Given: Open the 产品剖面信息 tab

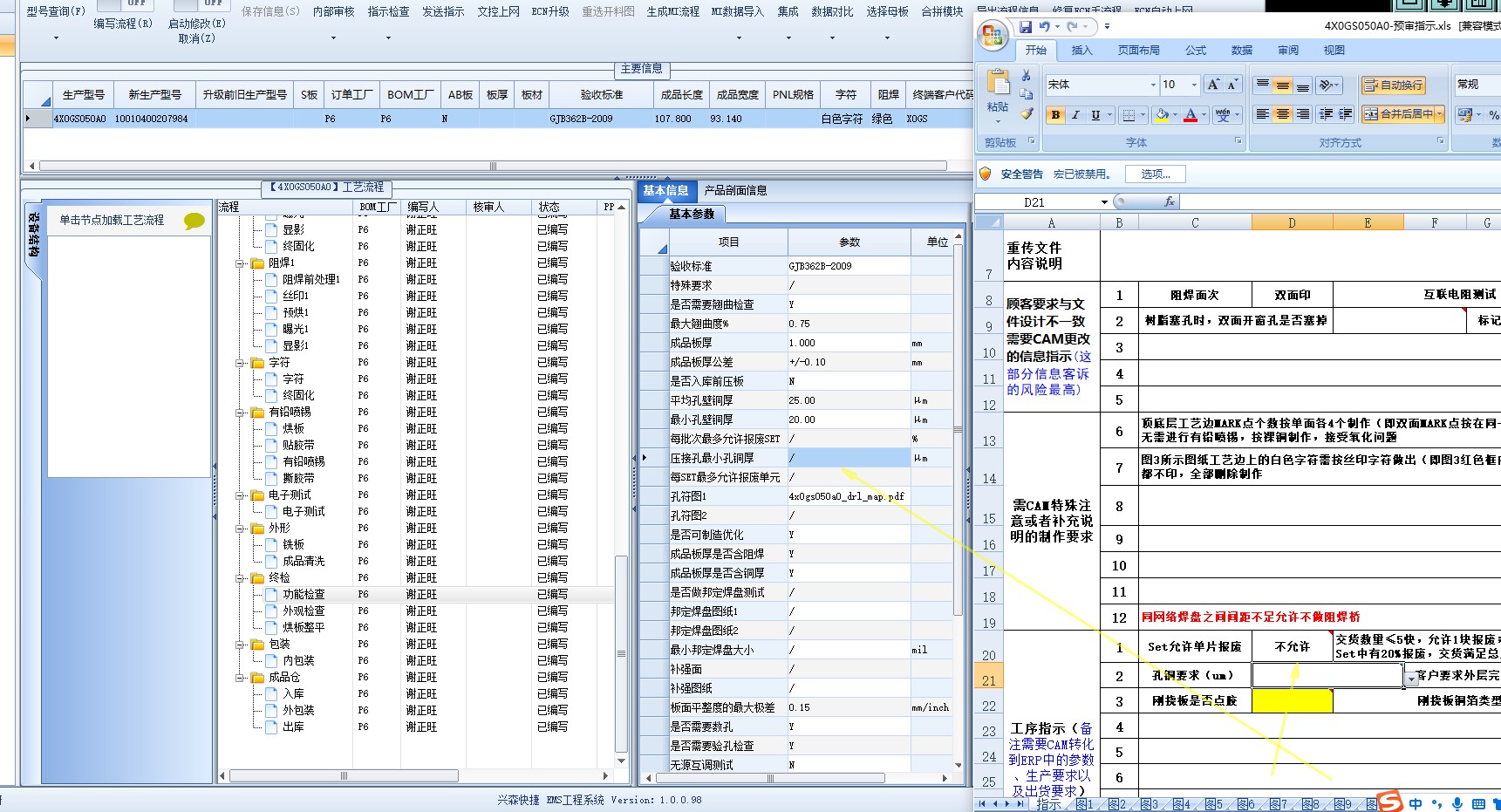Looking at the screenshot, I should [x=735, y=190].
